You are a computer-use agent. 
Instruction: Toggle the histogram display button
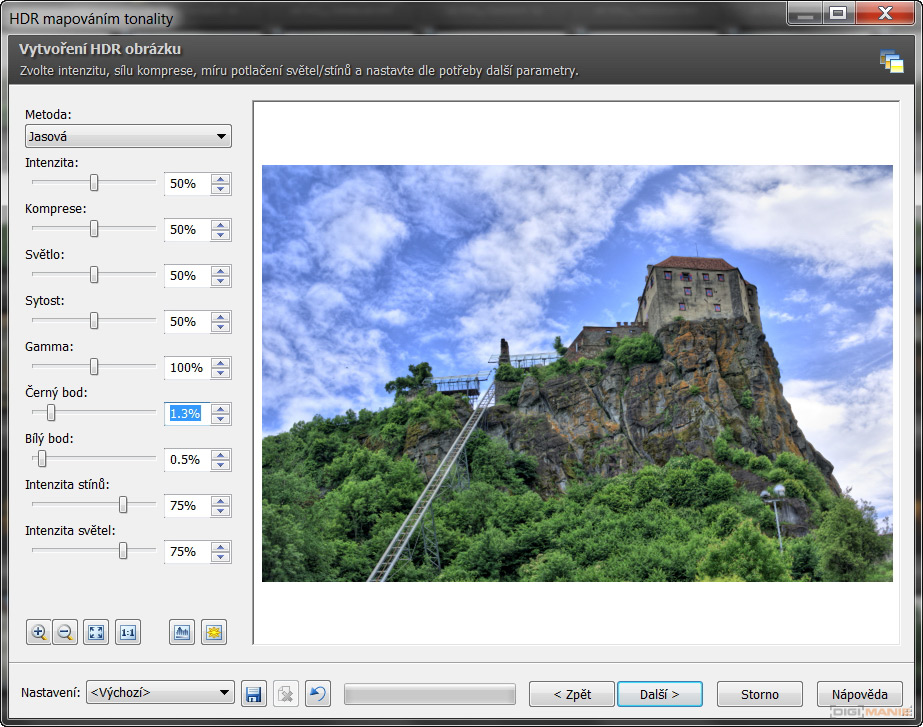click(182, 632)
